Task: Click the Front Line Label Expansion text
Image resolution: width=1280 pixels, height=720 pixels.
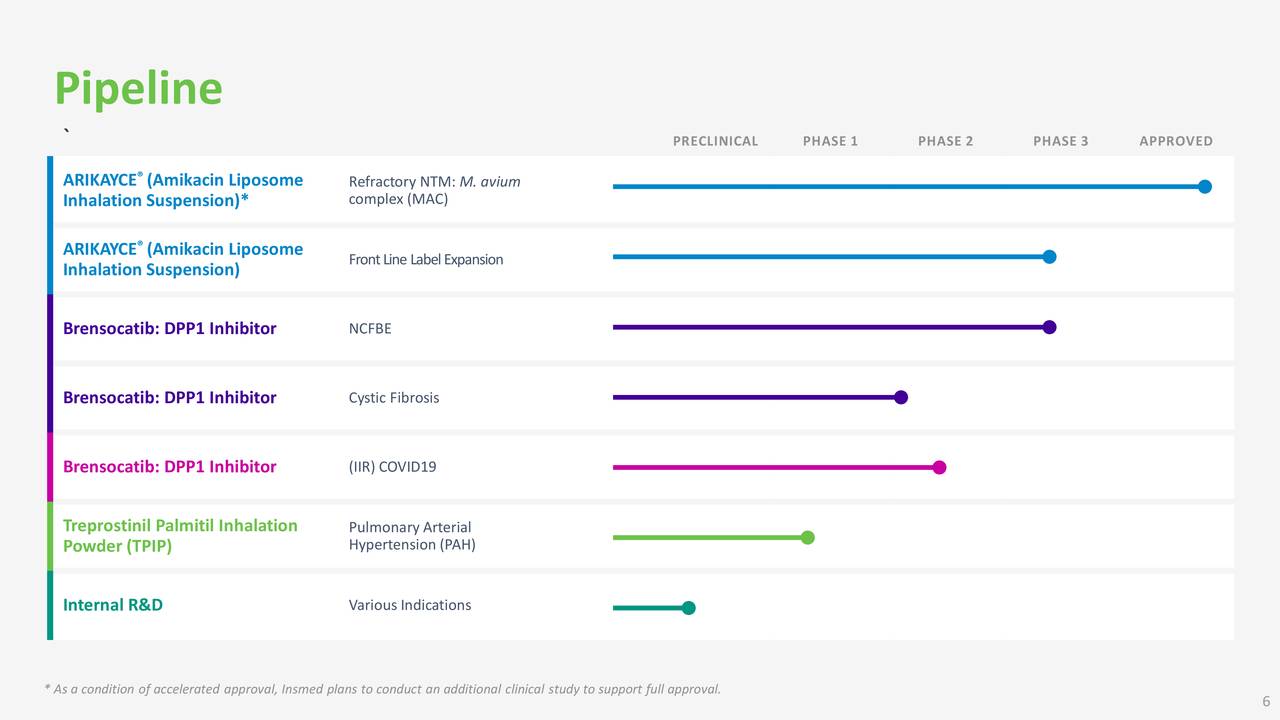Action: pyautogui.click(x=425, y=260)
